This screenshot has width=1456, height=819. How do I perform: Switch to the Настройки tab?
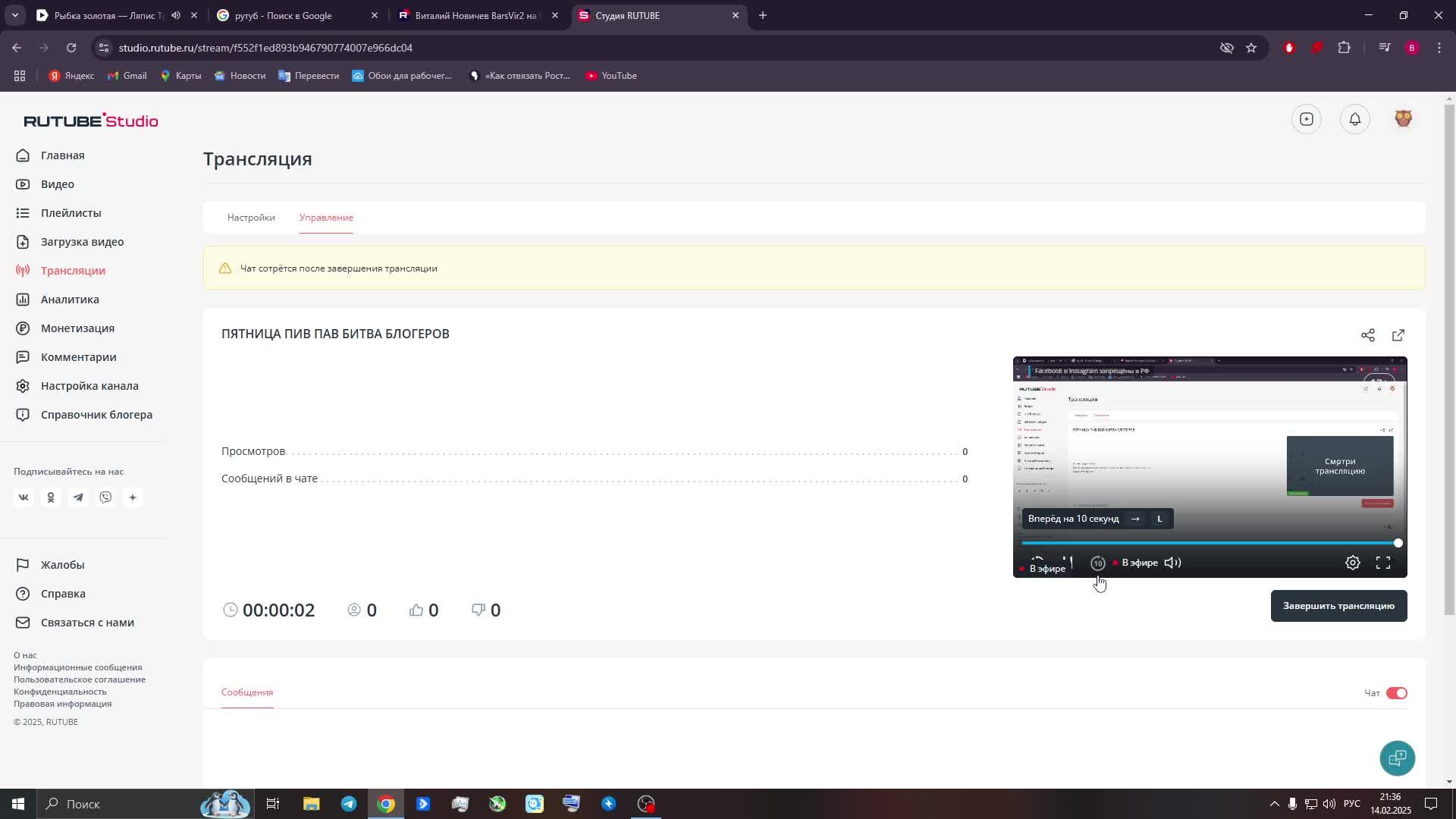pos(251,218)
